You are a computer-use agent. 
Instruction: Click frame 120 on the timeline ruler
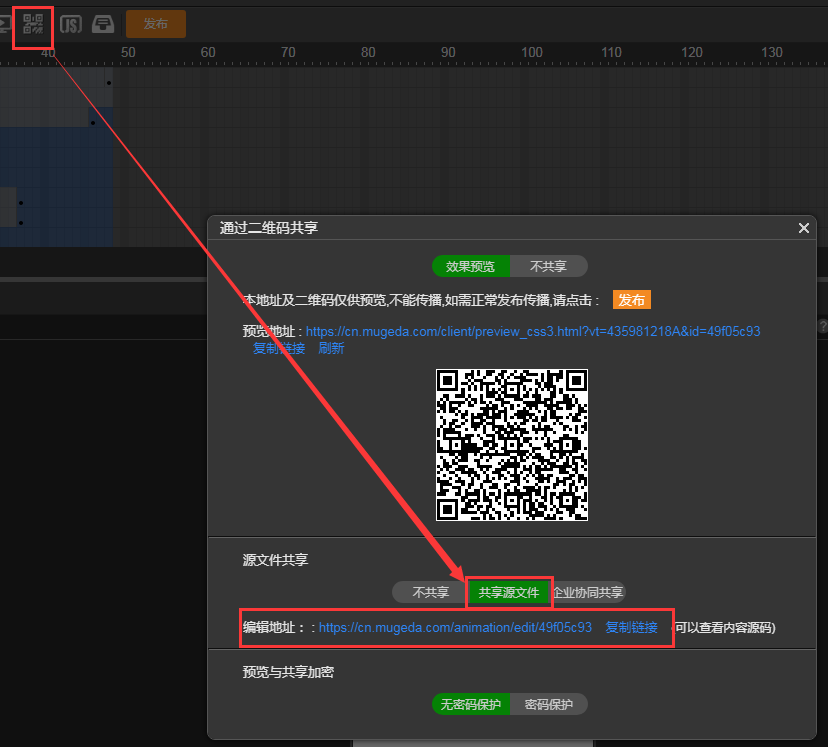[x=692, y=52]
